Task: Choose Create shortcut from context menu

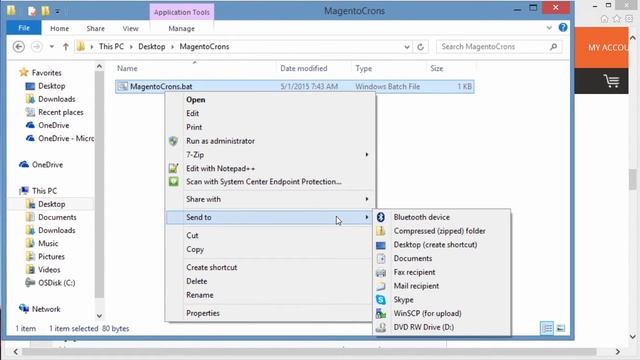Action: [x=211, y=267]
